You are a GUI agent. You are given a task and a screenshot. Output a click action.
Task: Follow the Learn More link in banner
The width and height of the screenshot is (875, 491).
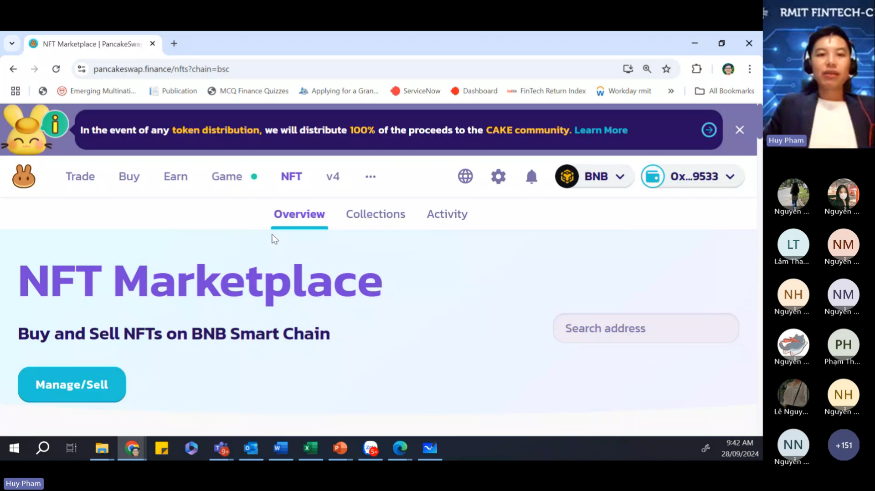(601, 130)
